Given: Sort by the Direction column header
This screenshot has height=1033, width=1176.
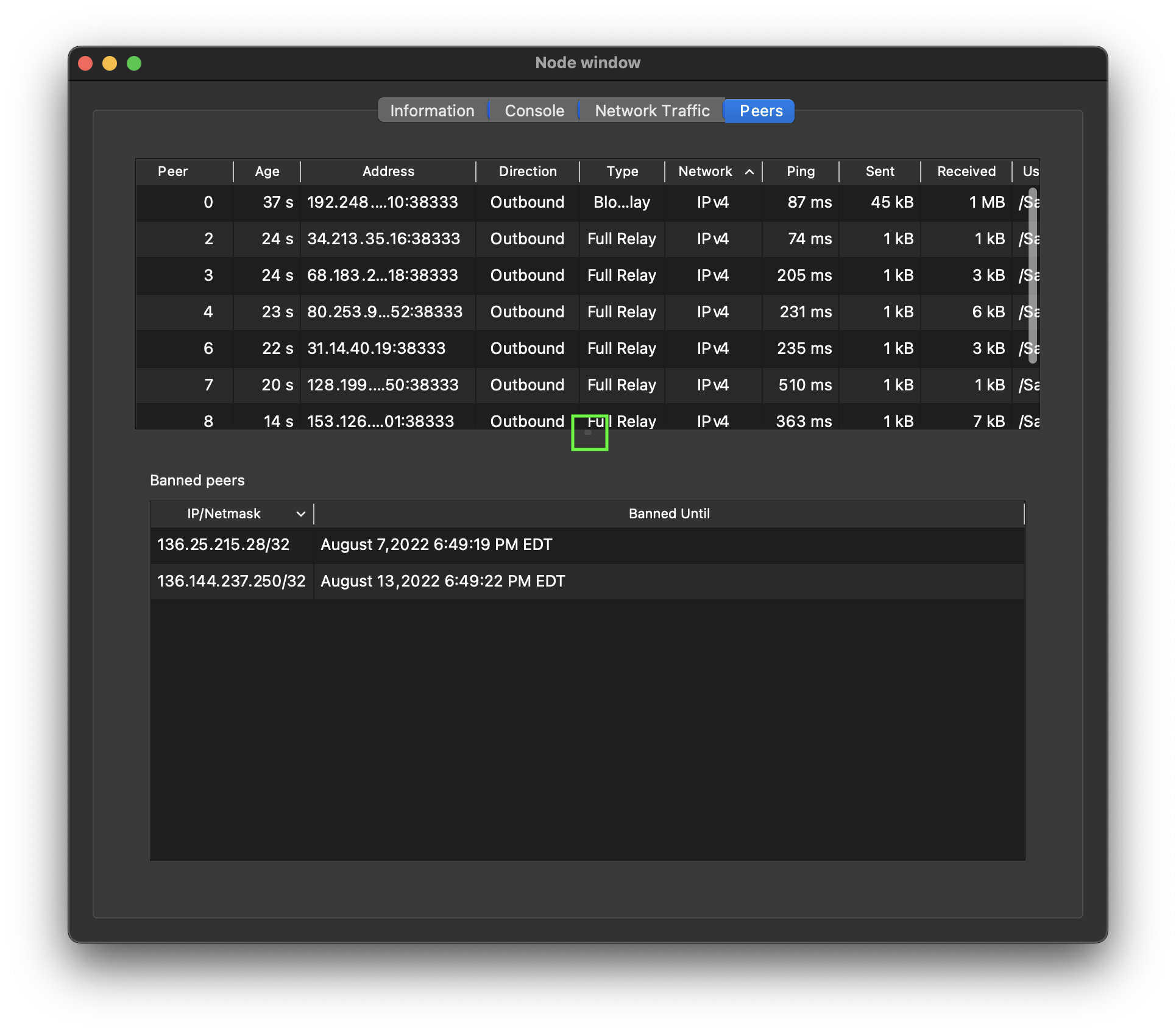Looking at the screenshot, I should coord(528,172).
